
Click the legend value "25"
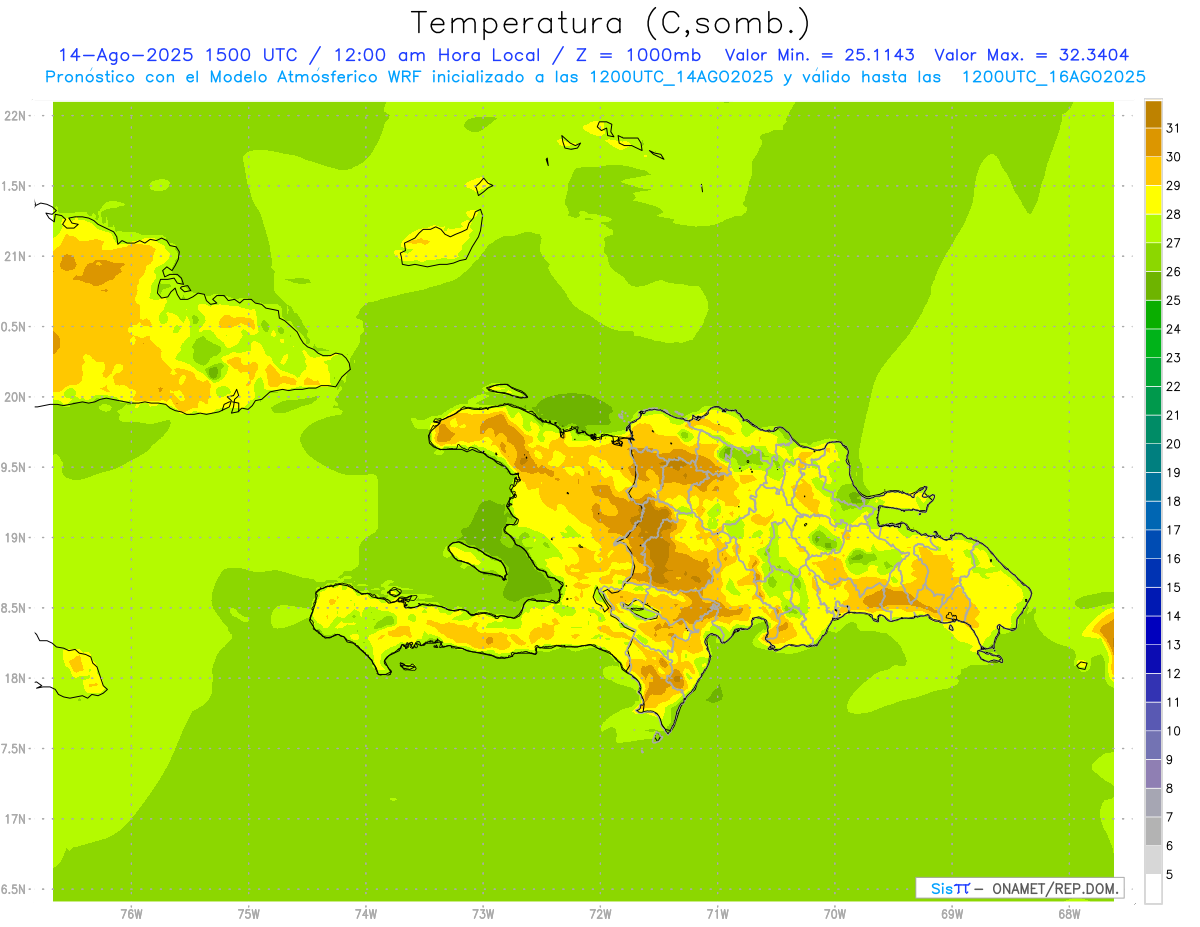[1174, 300]
